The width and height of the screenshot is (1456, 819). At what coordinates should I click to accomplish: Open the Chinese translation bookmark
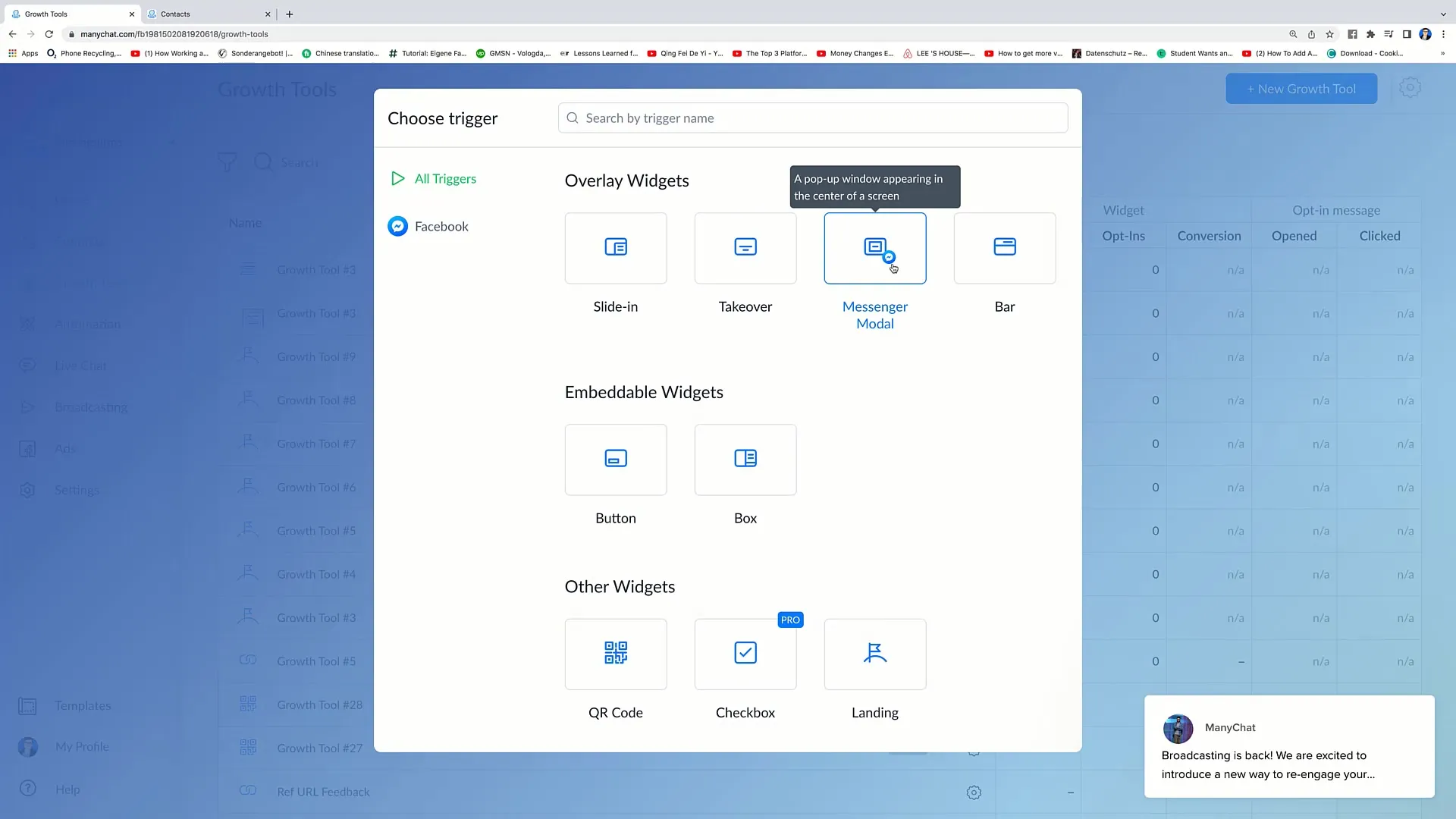tap(340, 54)
